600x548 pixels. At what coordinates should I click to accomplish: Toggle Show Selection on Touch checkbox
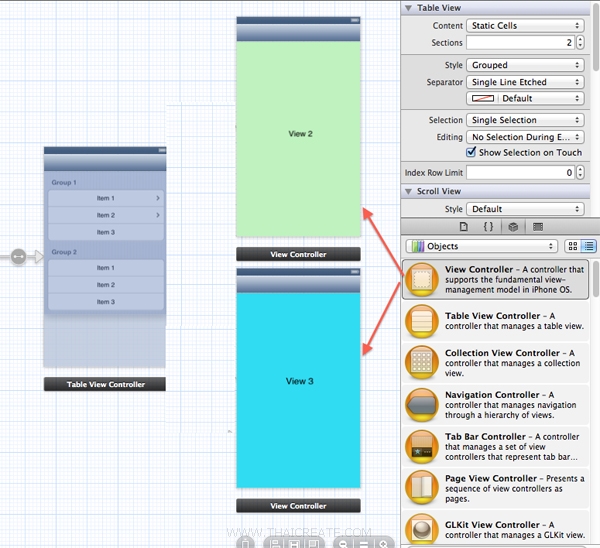point(471,152)
